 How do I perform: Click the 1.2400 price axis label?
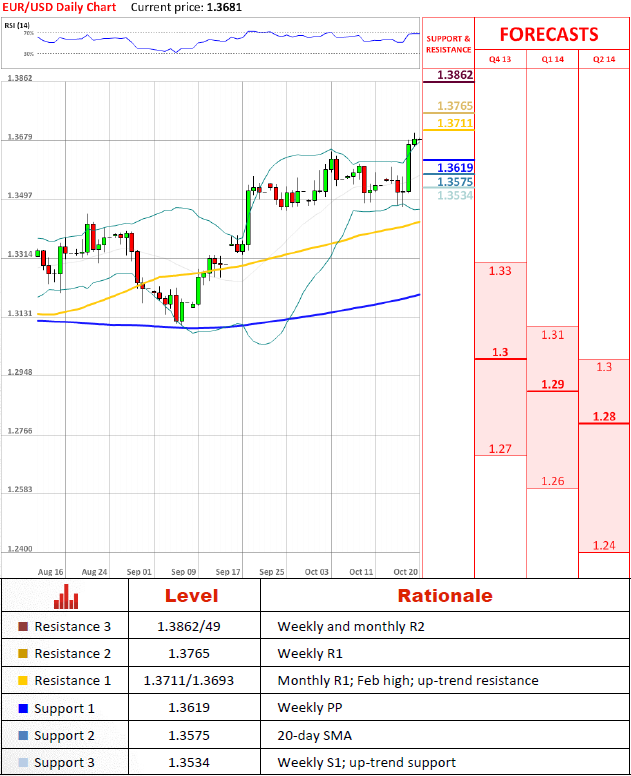pyautogui.click(x=20, y=549)
